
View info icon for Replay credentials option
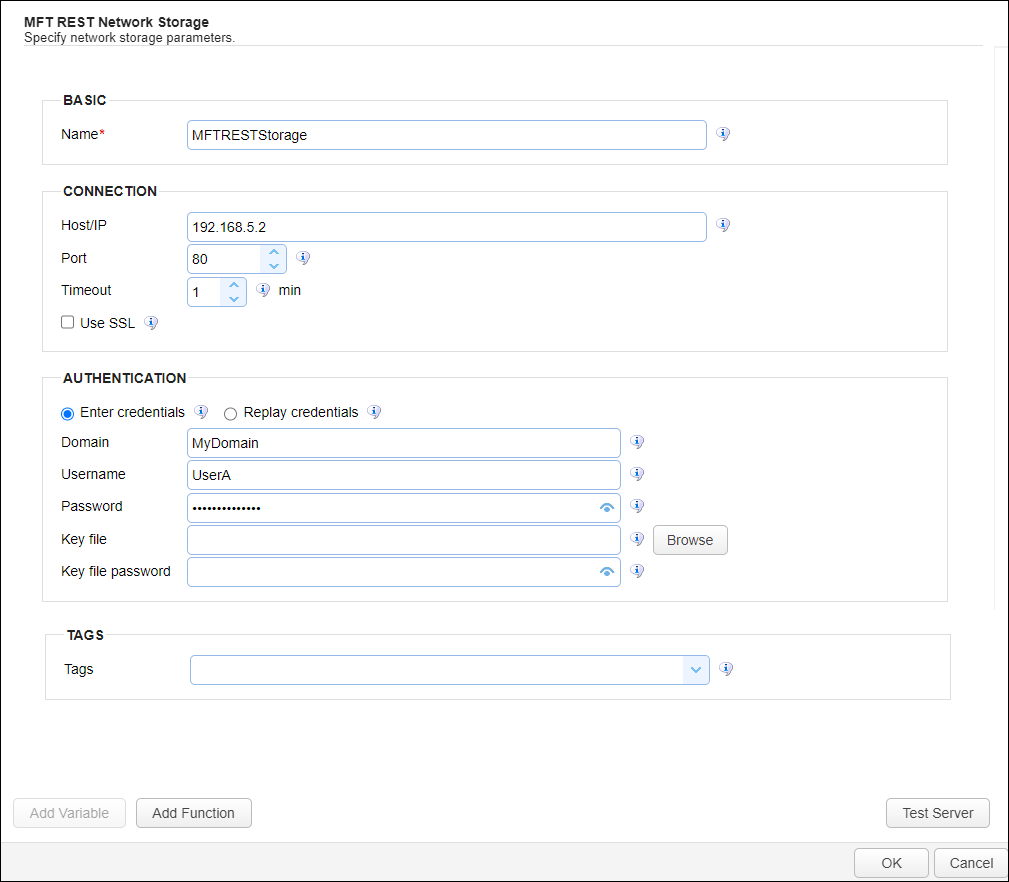click(374, 412)
